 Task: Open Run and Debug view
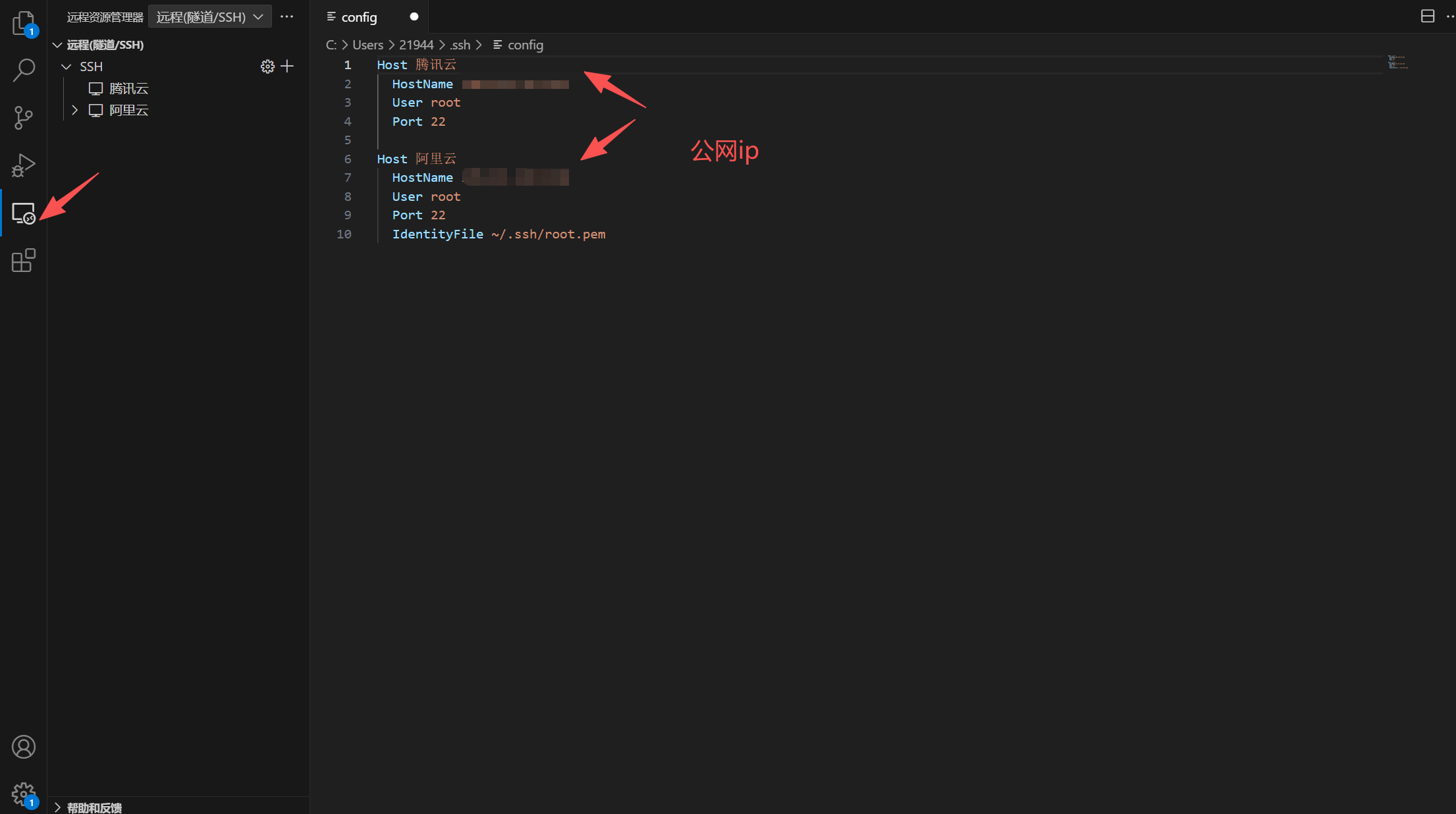point(23,165)
